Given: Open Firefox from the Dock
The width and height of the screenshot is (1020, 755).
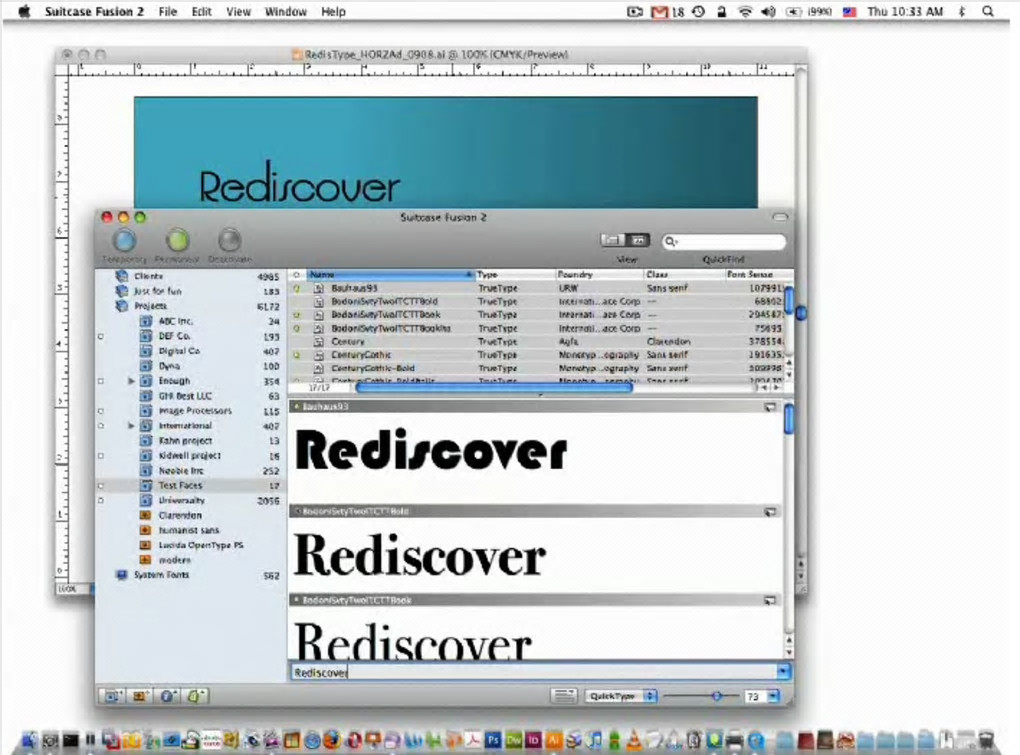Looking at the screenshot, I should point(332,740).
